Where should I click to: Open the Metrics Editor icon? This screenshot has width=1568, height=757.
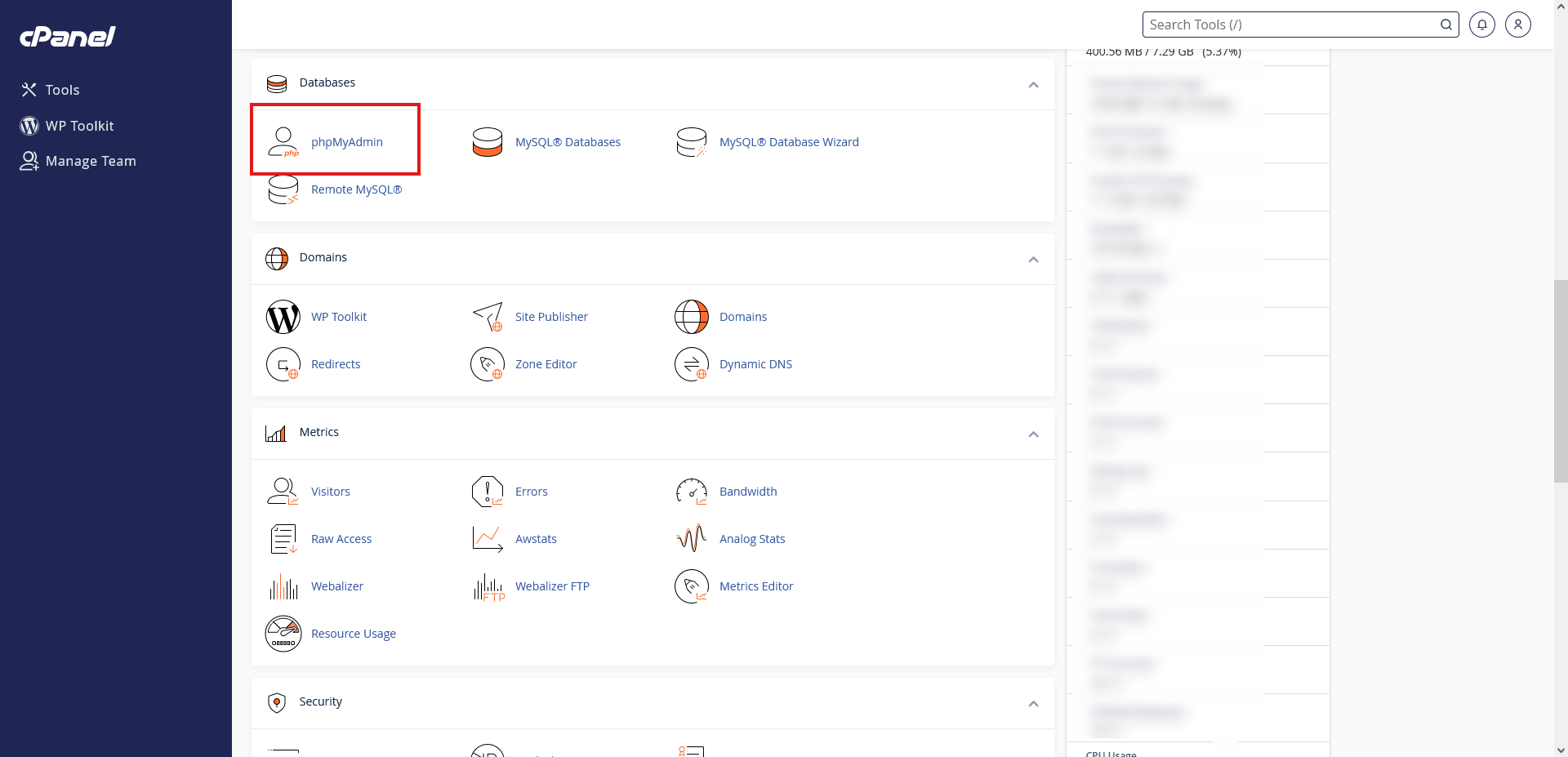coord(692,586)
